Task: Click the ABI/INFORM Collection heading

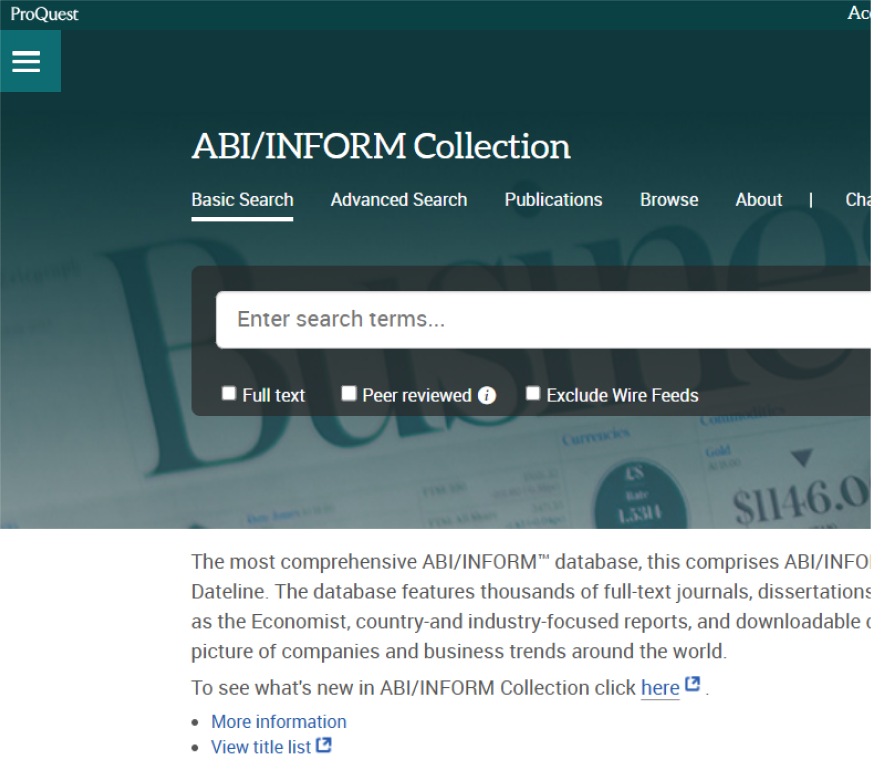Action: tap(381, 146)
